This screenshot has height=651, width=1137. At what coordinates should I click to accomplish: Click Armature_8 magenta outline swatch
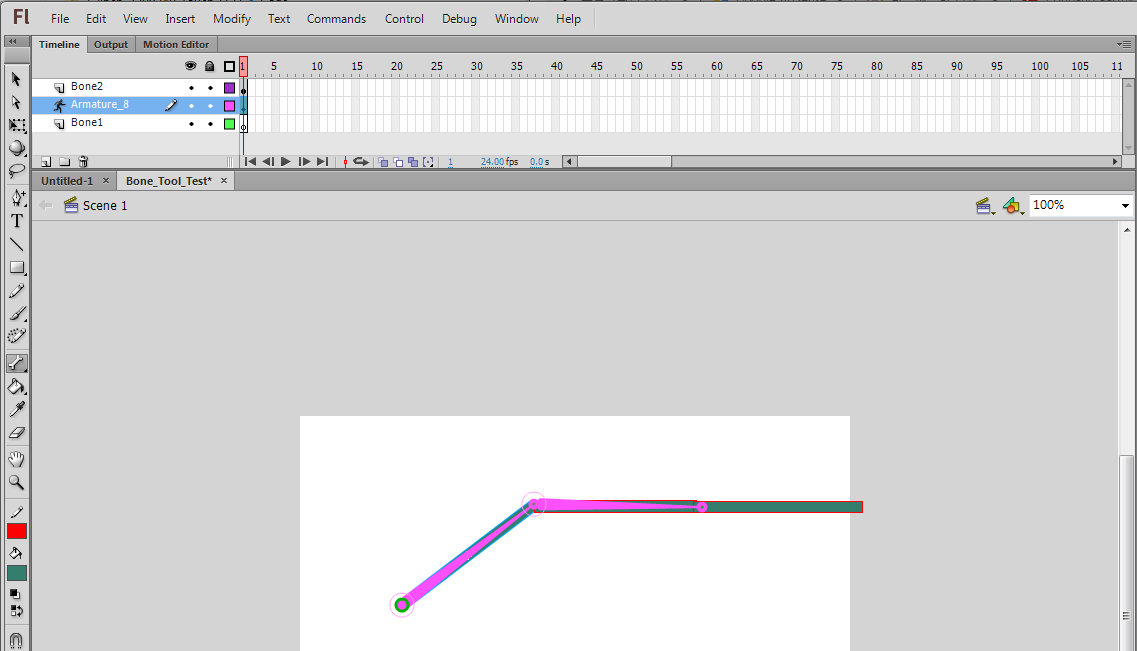tap(229, 106)
